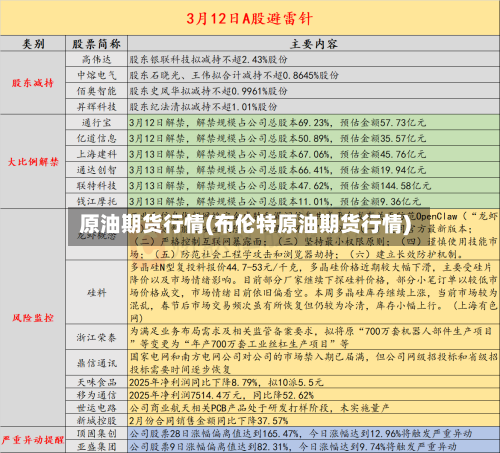Select the 中熔电气 stock name cell
Screen dimensions: 500x453
[96, 75]
